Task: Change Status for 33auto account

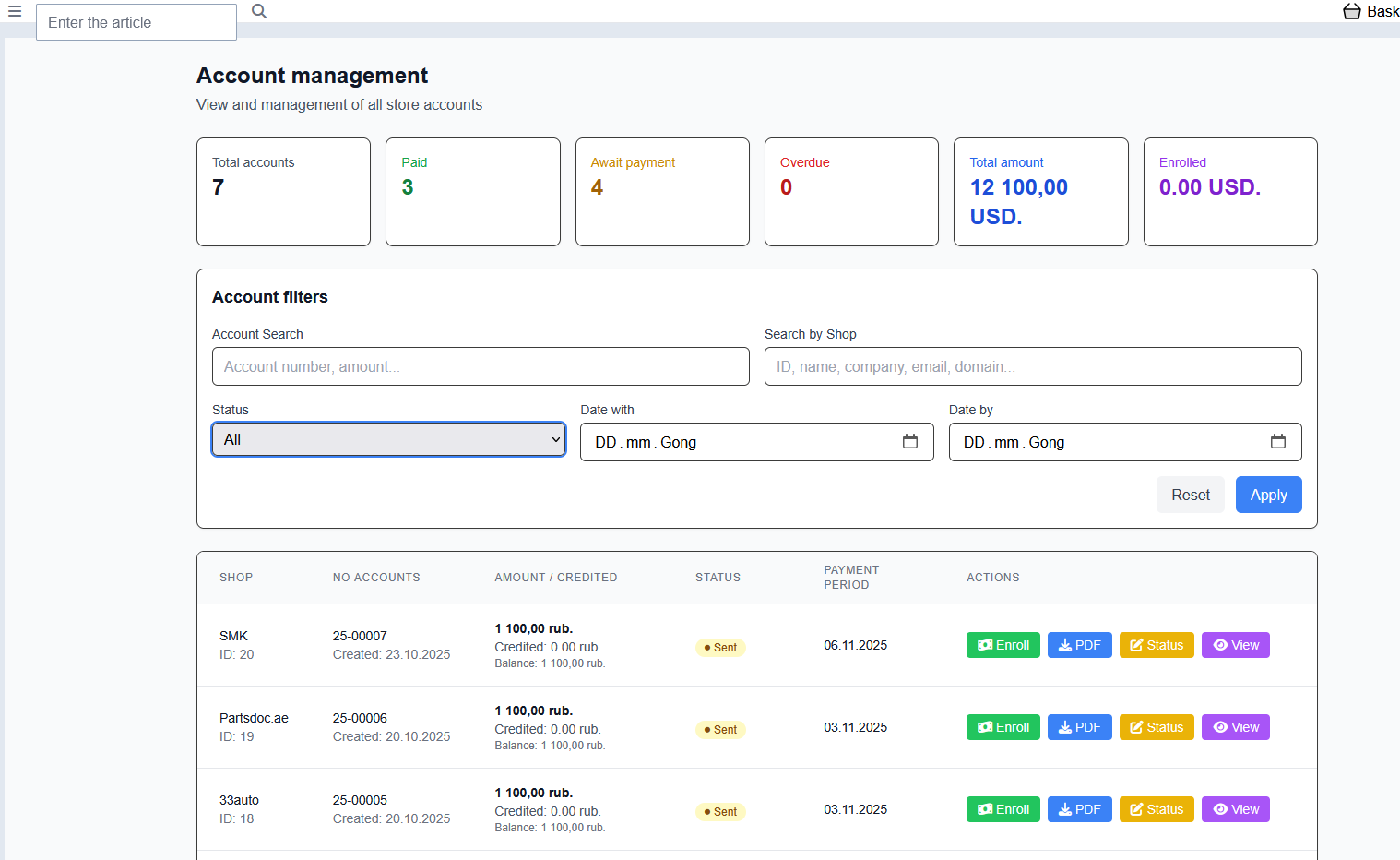Action: tap(1157, 809)
